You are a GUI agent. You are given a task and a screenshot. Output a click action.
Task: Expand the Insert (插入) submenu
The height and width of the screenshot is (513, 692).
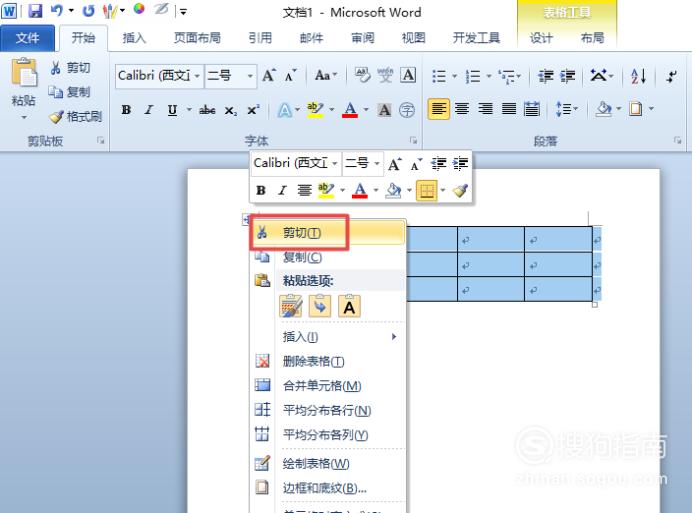(x=327, y=337)
